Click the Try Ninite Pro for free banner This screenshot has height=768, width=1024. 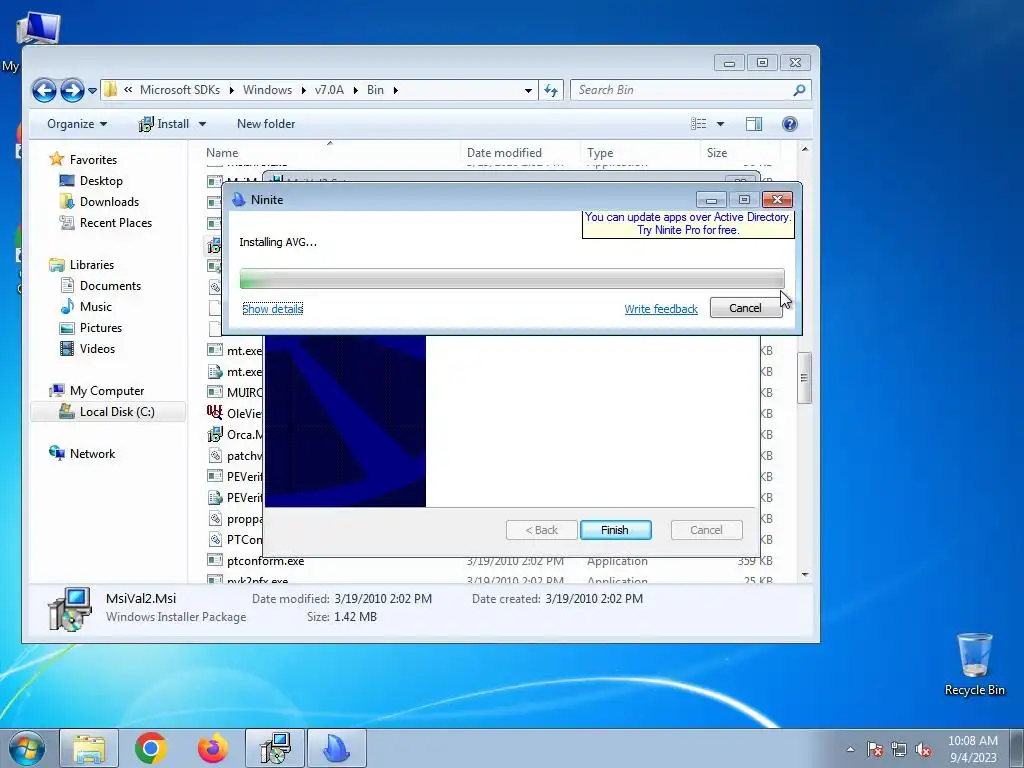(x=688, y=224)
